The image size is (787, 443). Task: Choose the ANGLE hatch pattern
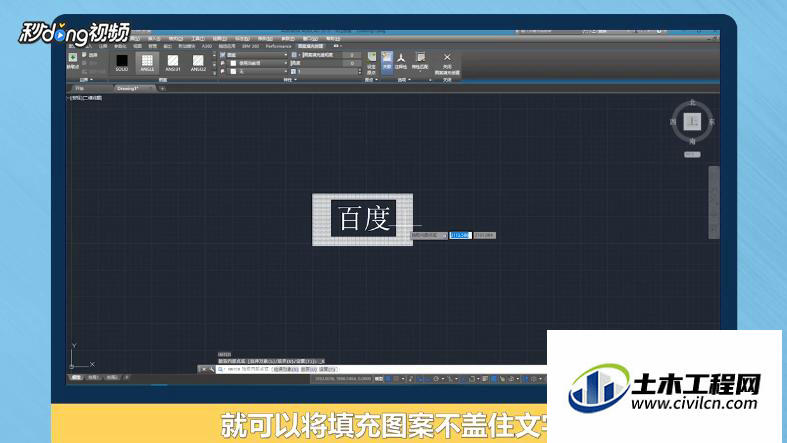147,63
